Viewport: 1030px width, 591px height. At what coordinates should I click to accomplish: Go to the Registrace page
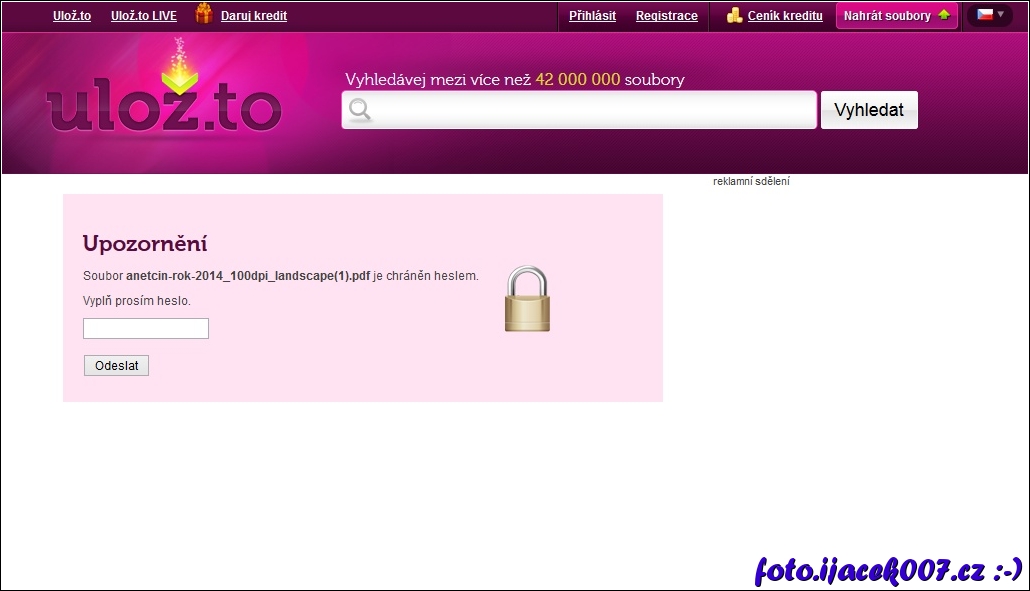(667, 16)
